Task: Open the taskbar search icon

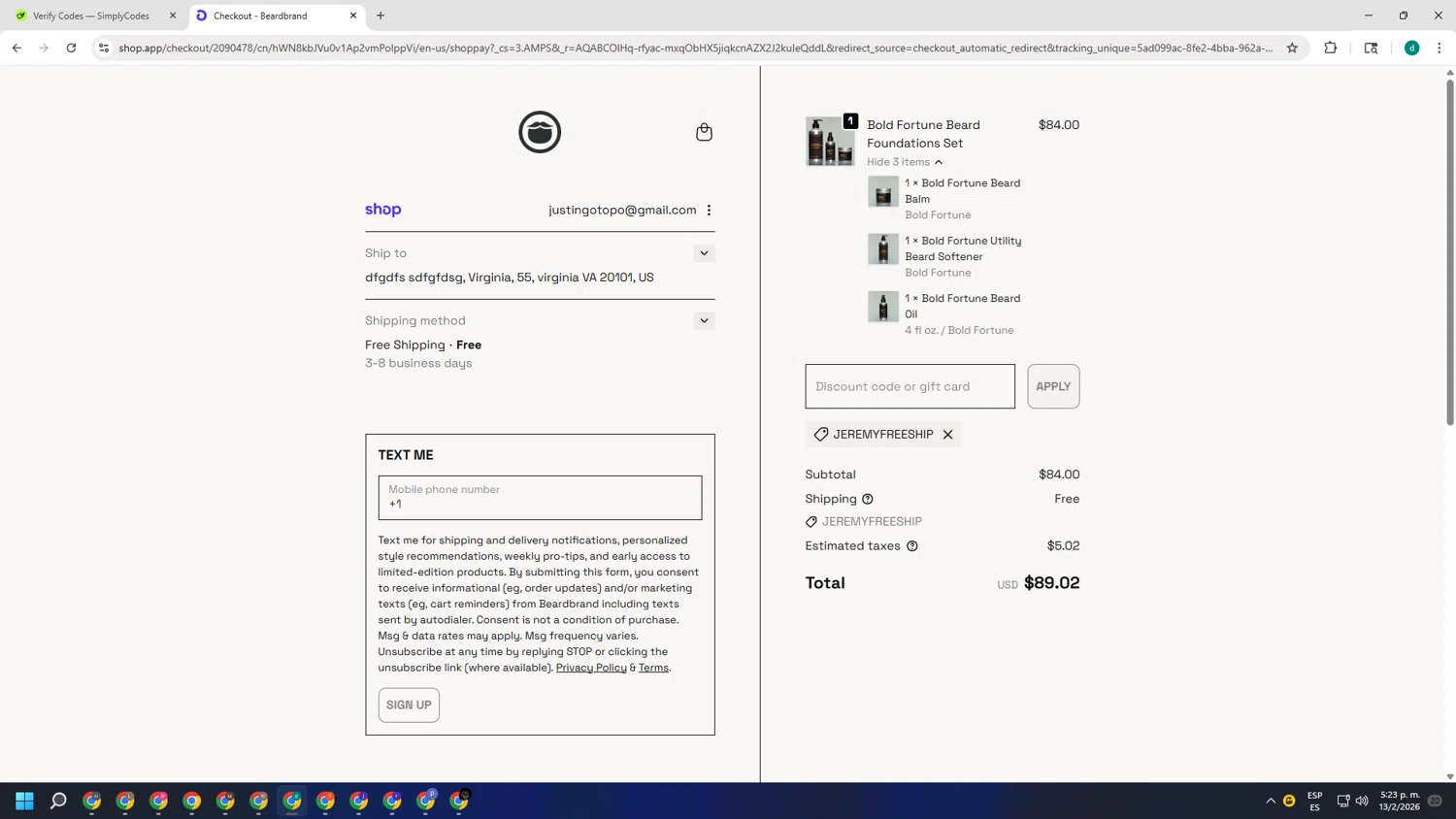Action: pos(58,801)
